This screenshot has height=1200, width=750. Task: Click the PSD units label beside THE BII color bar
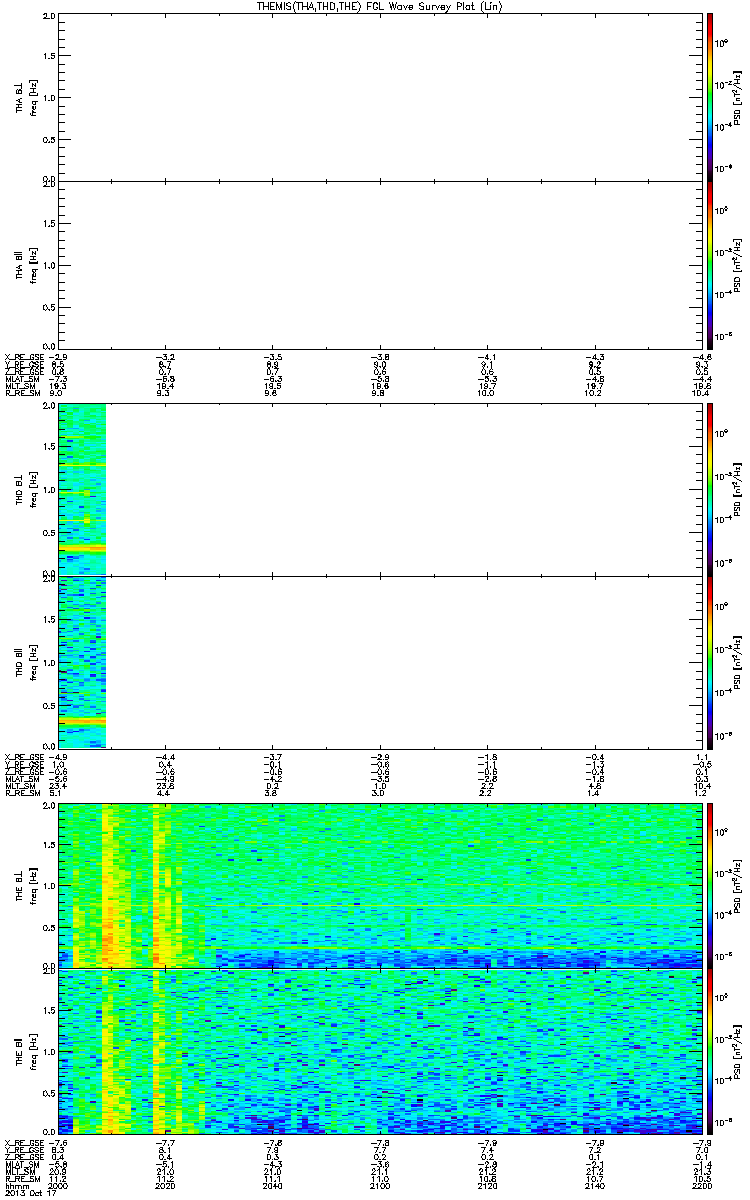tap(737, 1053)
